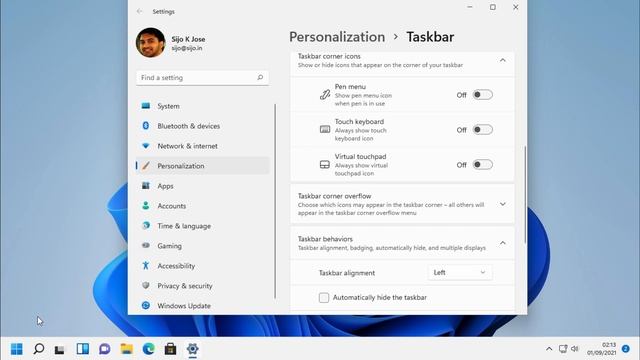The height and width of the screenshot is (360, 640).
Task: Check Automatically hide the taskbar
Action: [324, 298]
